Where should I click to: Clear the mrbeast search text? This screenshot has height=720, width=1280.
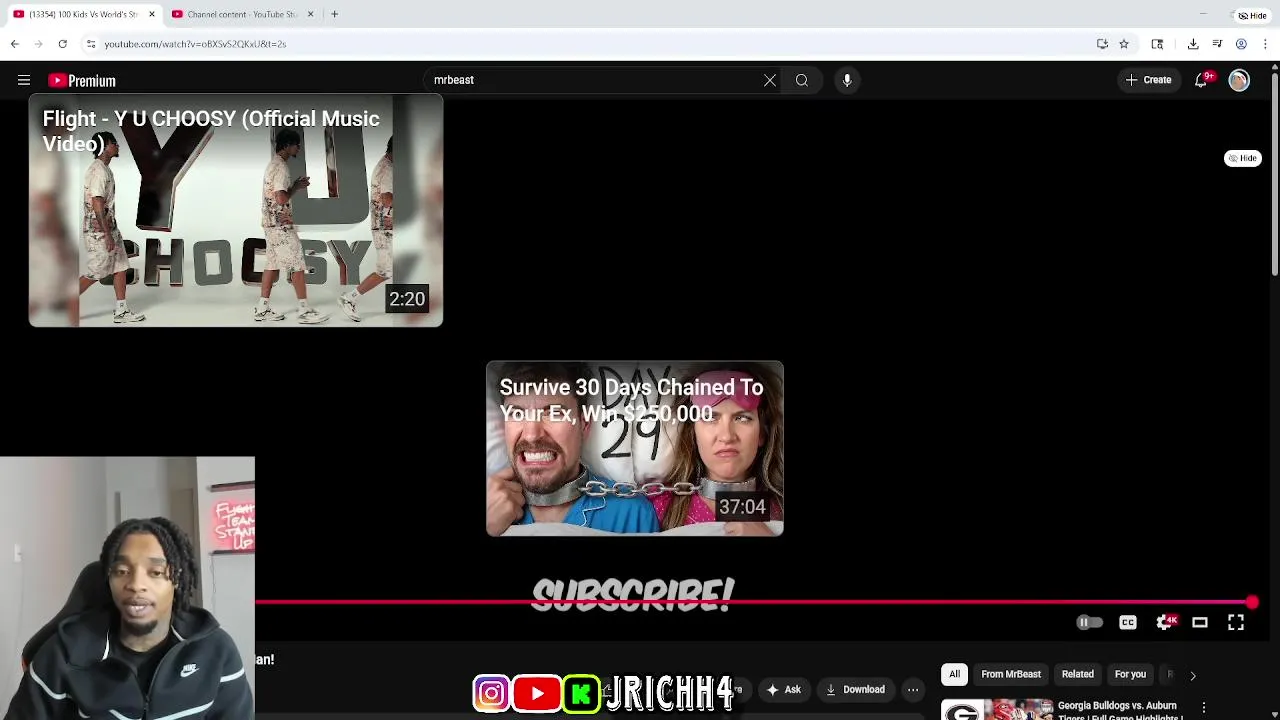pos(770,80)
